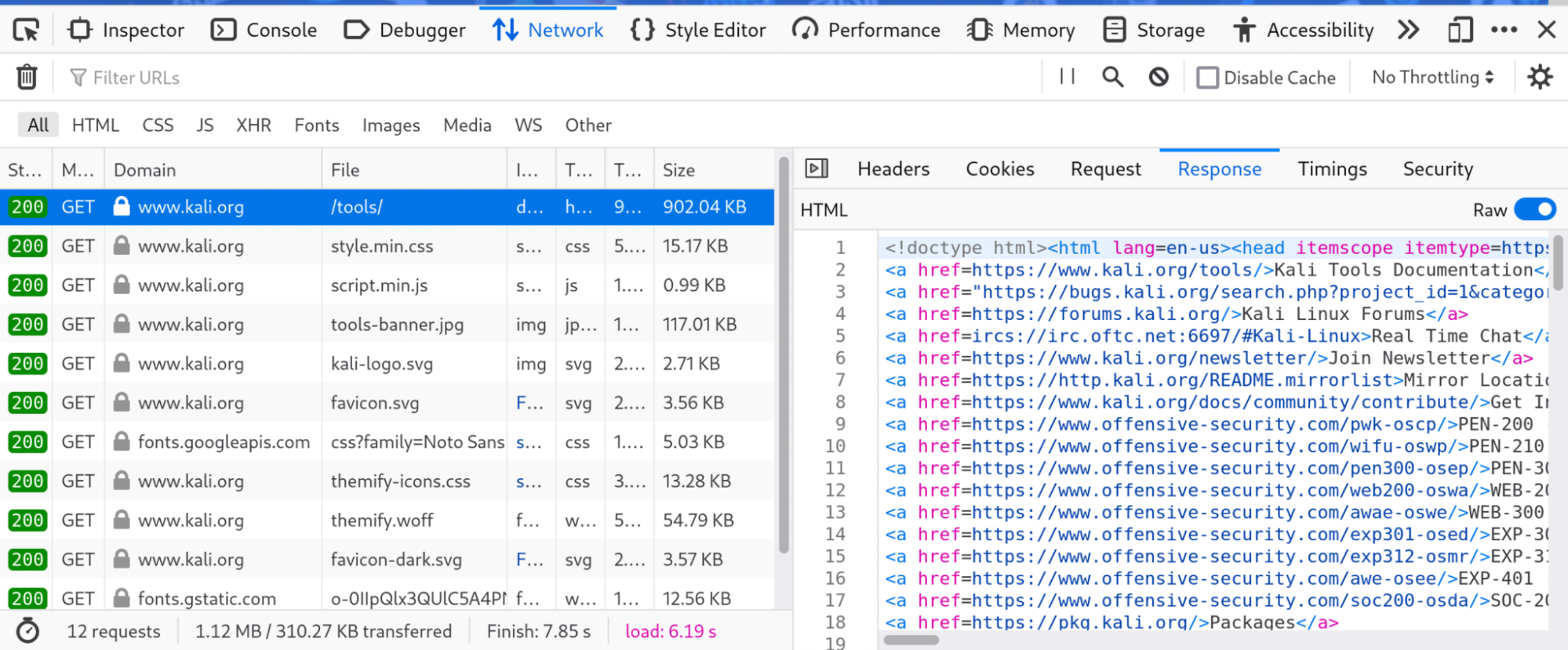Open the Timings details tab
This screenshot has height=650, width=1568.
coord(1332,169)
